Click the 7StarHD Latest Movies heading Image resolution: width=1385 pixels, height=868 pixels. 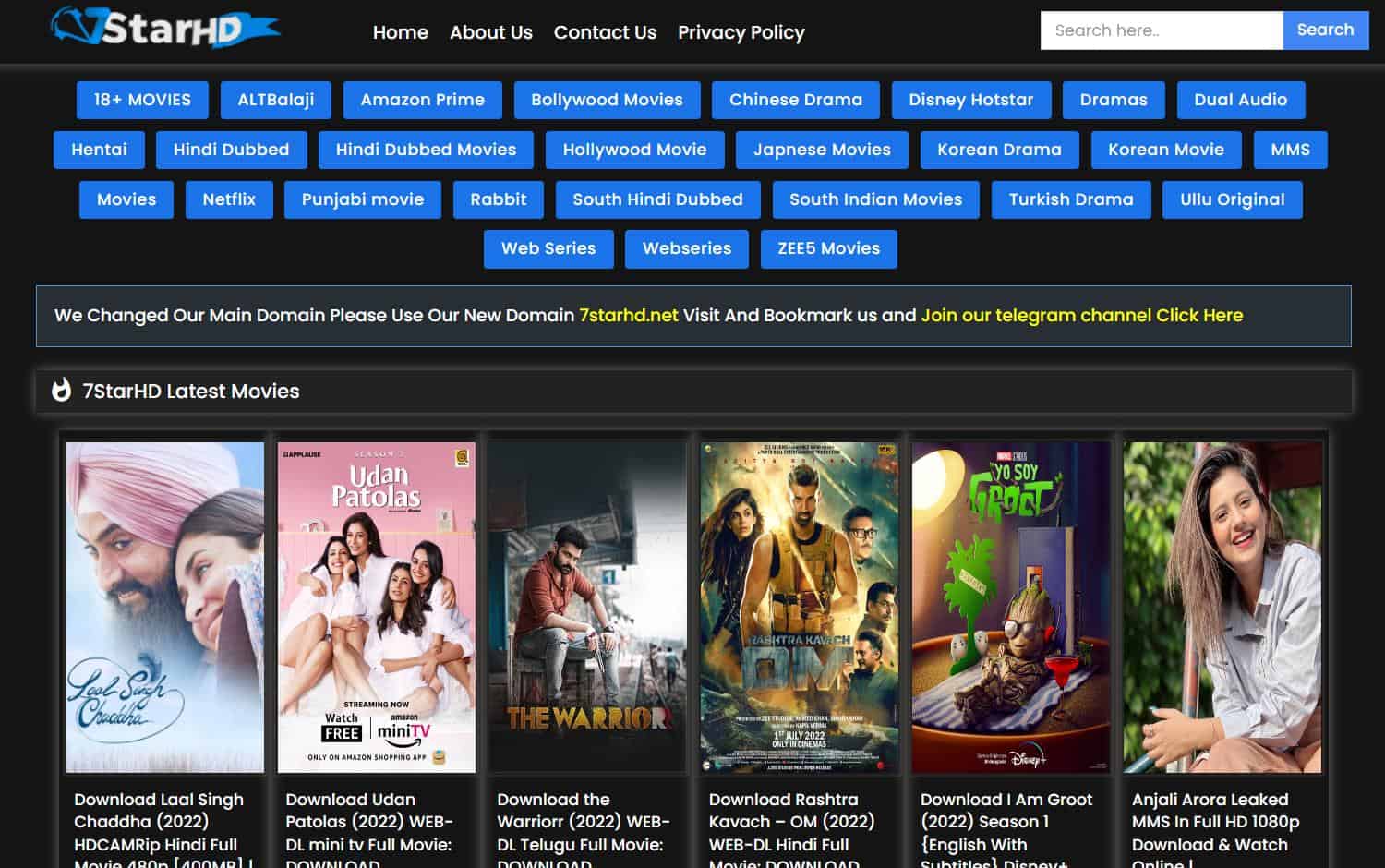pyautogui.click(x=191, y=392)
